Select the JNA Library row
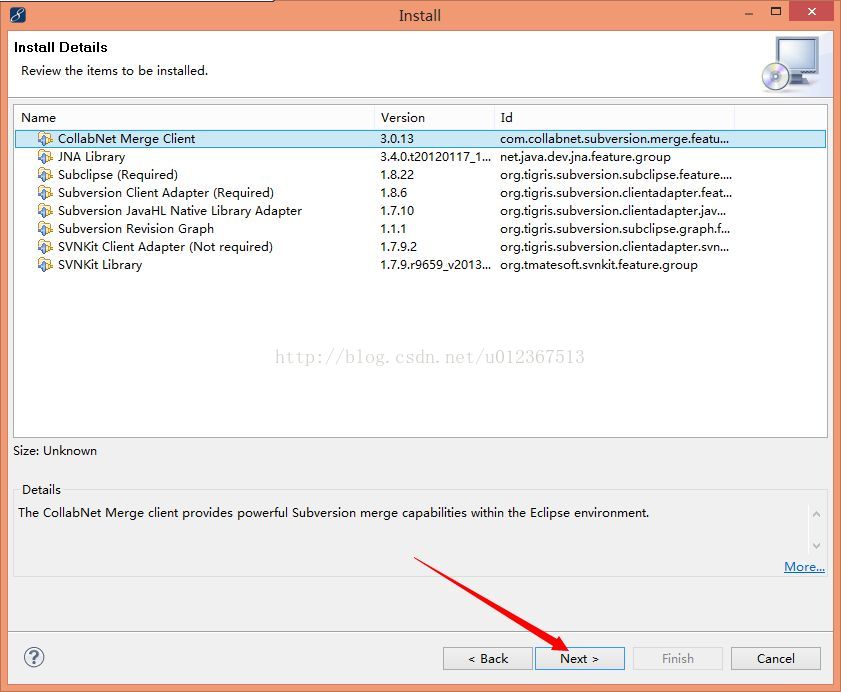This screenshot has width=841, height=692. coord(420,157)
